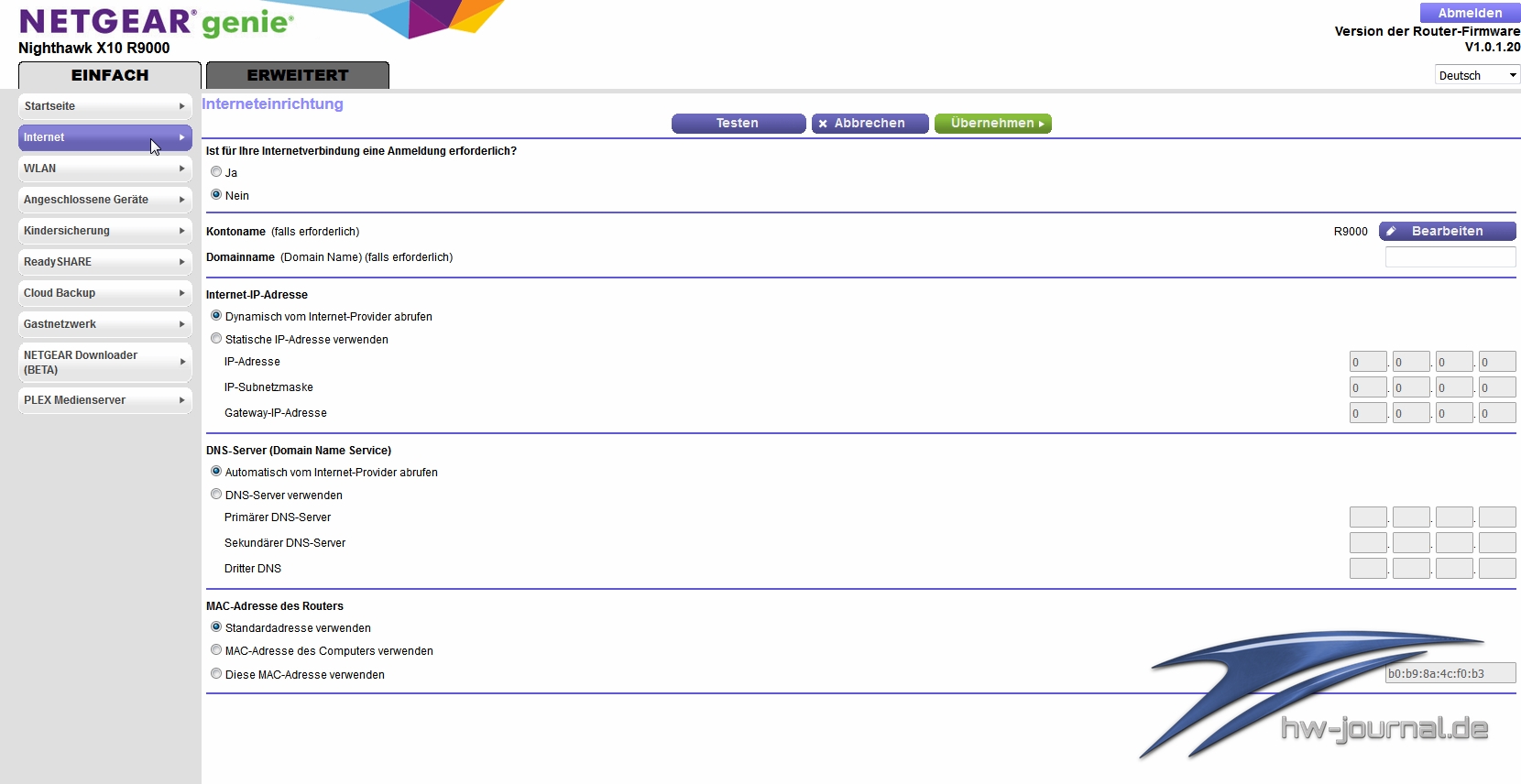Switch to the ERWEITERT tab

point(298,75)
